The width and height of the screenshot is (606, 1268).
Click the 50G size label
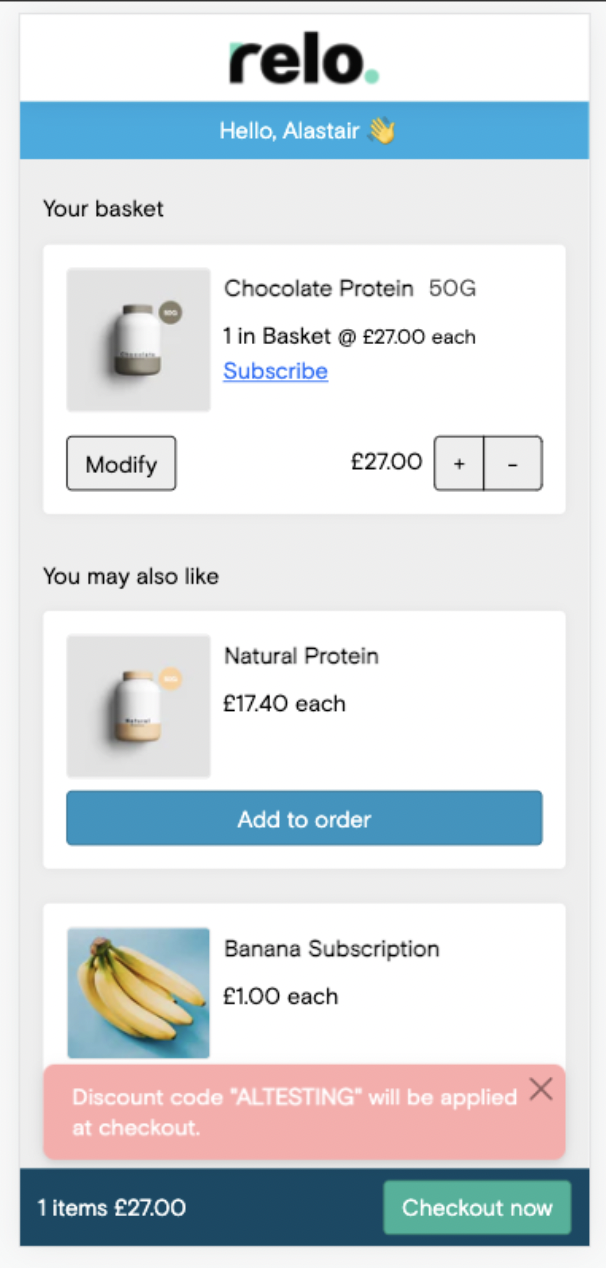click(x=453, y=289)
